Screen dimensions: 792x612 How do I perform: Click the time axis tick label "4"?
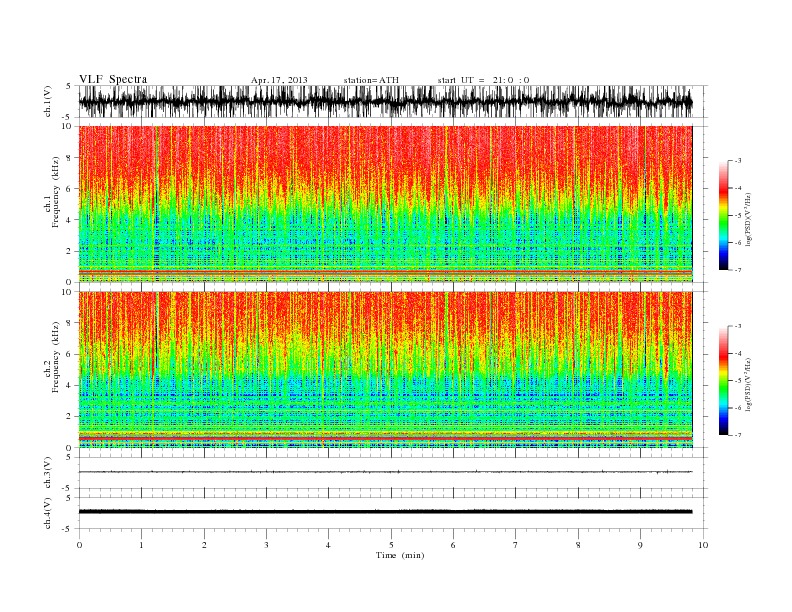[328, 545]
